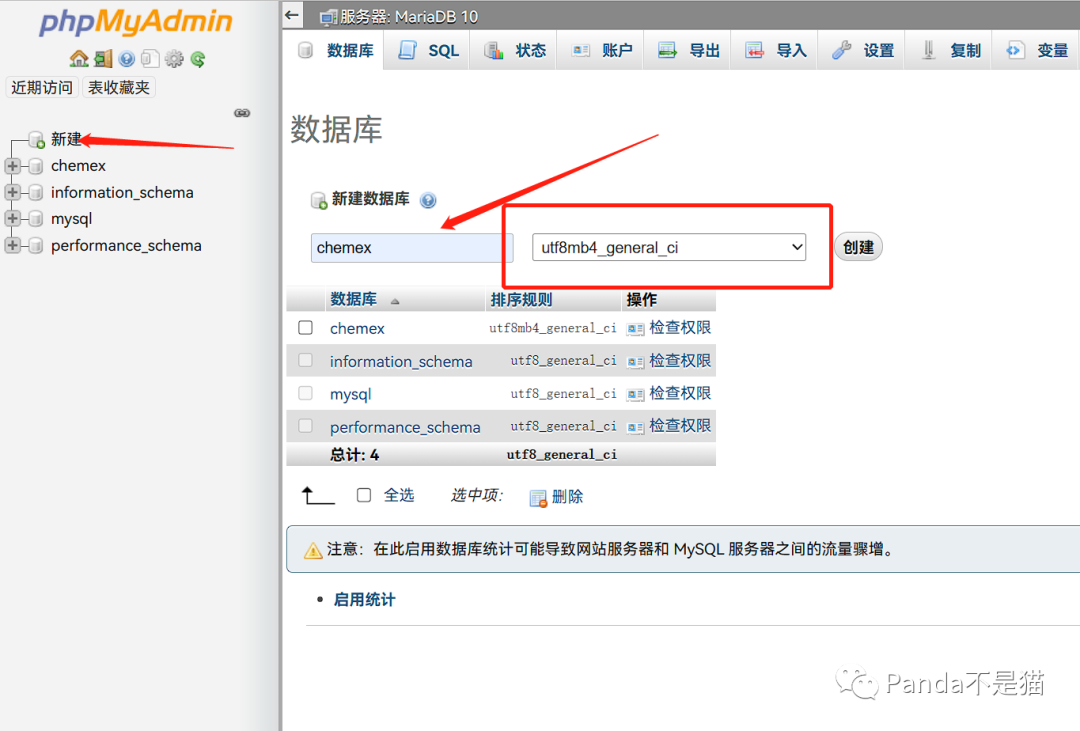Open navigation panel settings gear icon
The height and width of the screenshot is (731, 1080).
point(174,59)
